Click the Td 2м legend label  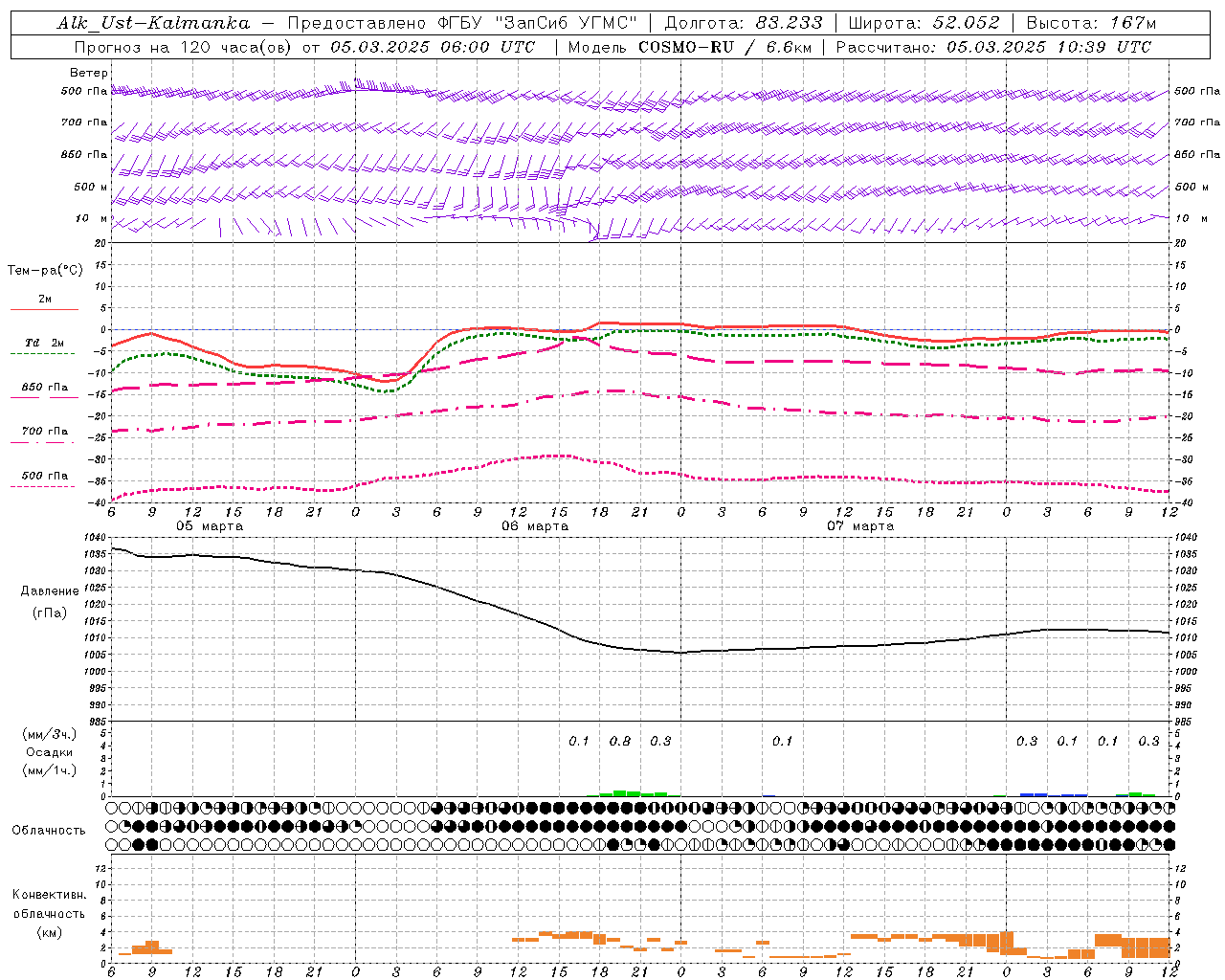pos(45,343)
